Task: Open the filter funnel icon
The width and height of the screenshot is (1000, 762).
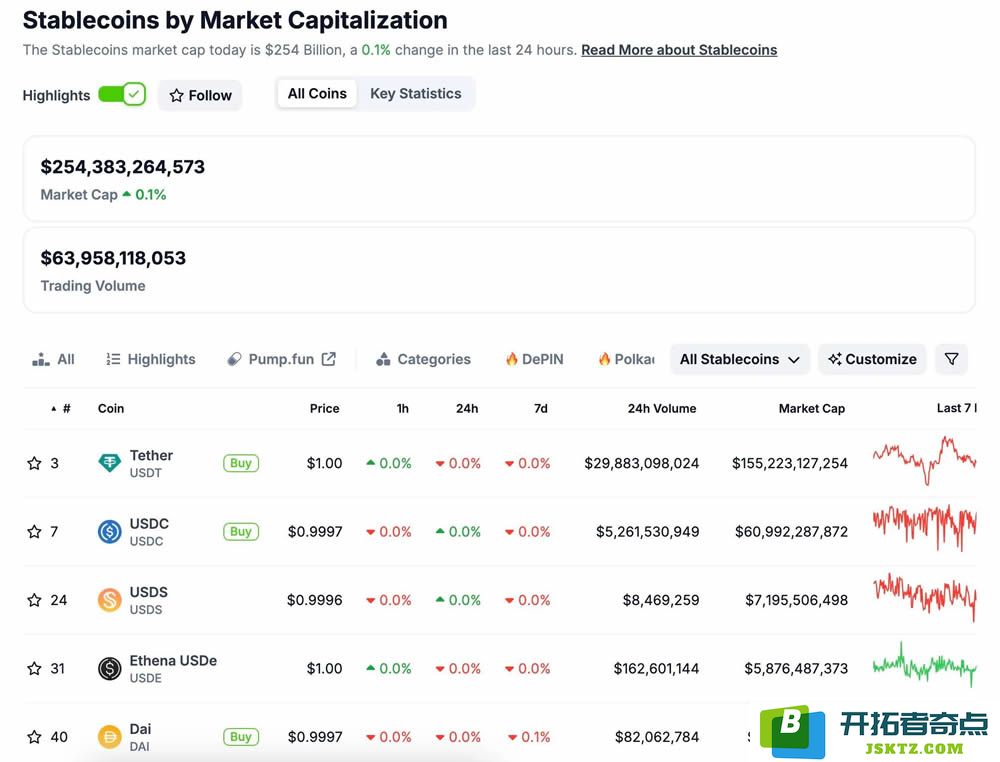Action: coord(952,360)
